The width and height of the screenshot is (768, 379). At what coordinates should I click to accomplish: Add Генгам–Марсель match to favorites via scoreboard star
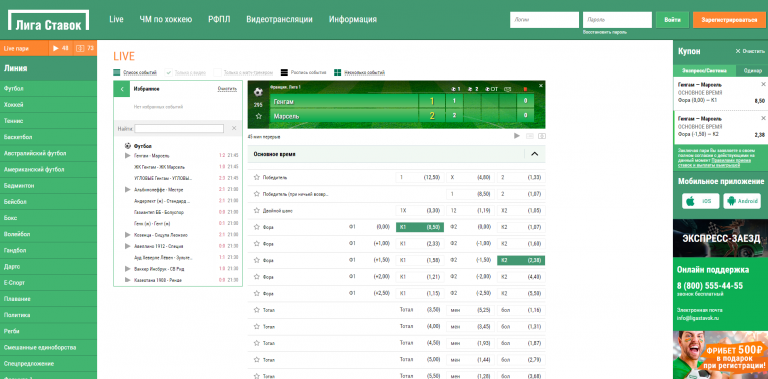[259, 117]
